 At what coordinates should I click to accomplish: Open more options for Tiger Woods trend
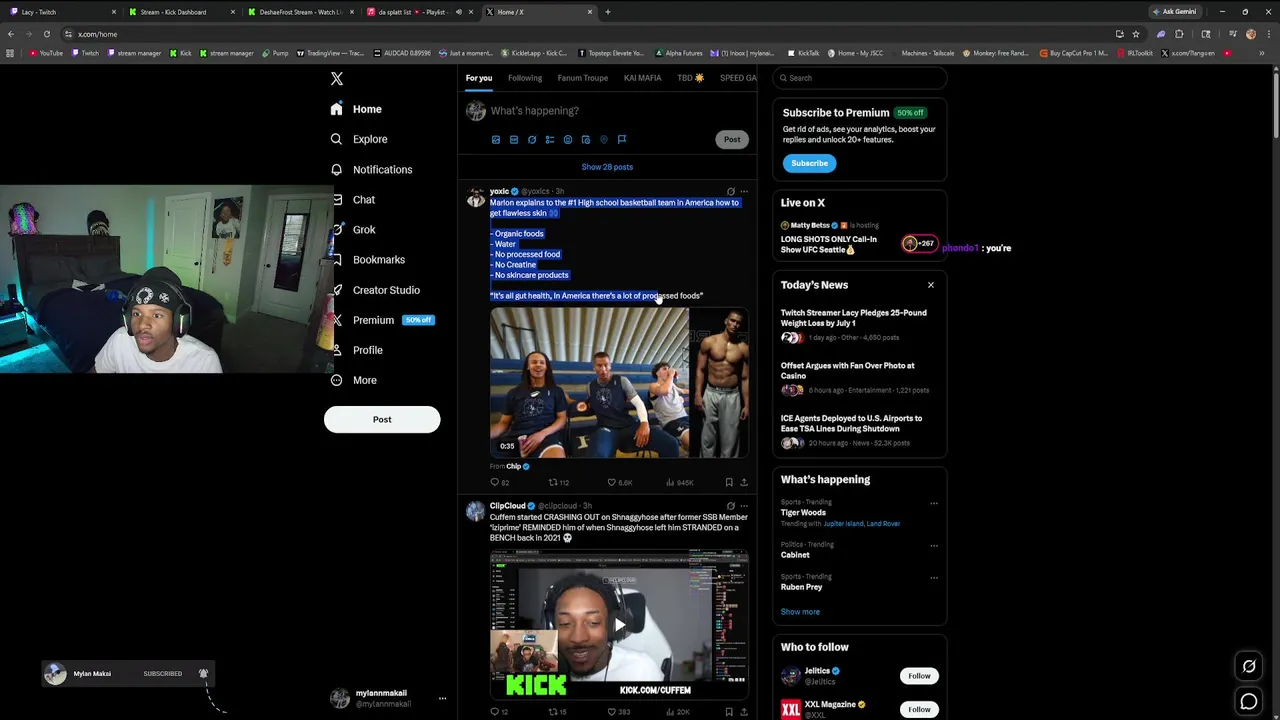pos(934,503)
